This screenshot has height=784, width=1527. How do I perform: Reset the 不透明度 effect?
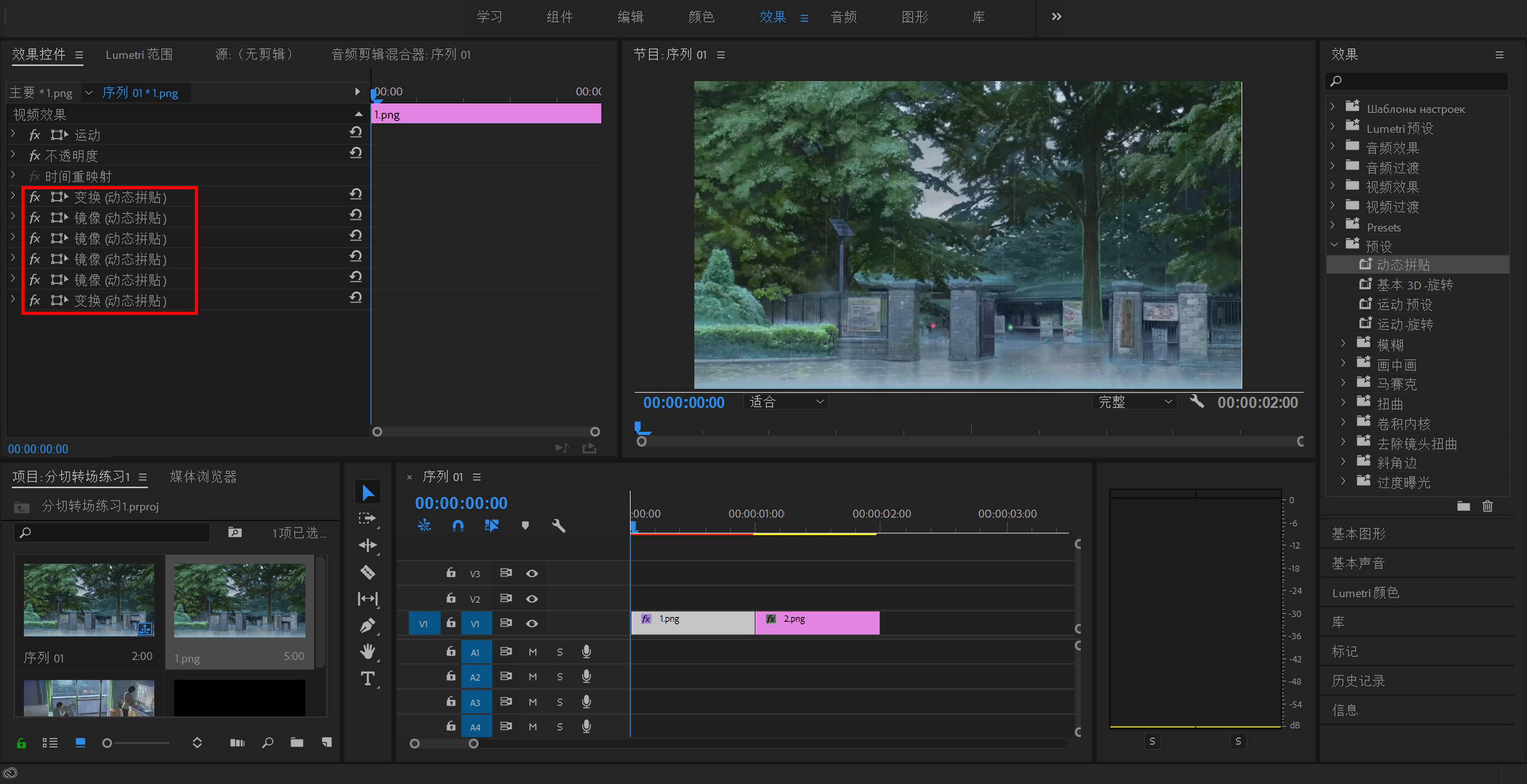(x=356, y=153)
